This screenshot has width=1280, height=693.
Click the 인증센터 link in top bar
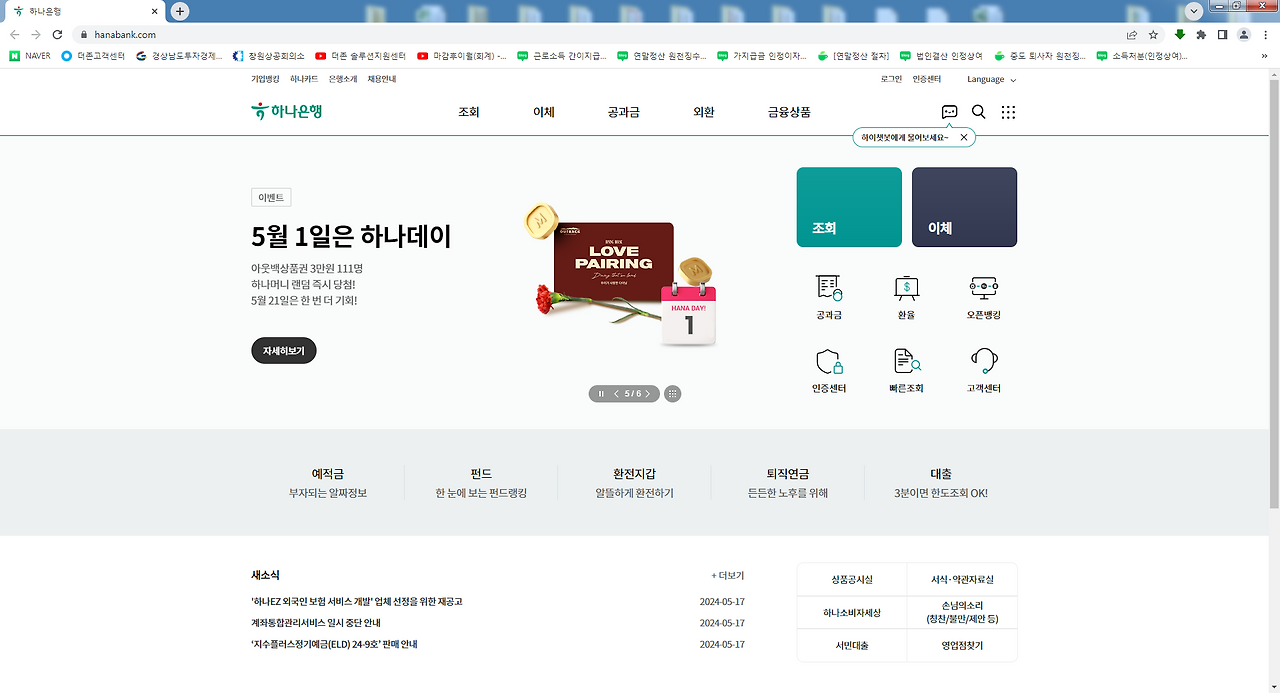[927, 79]
